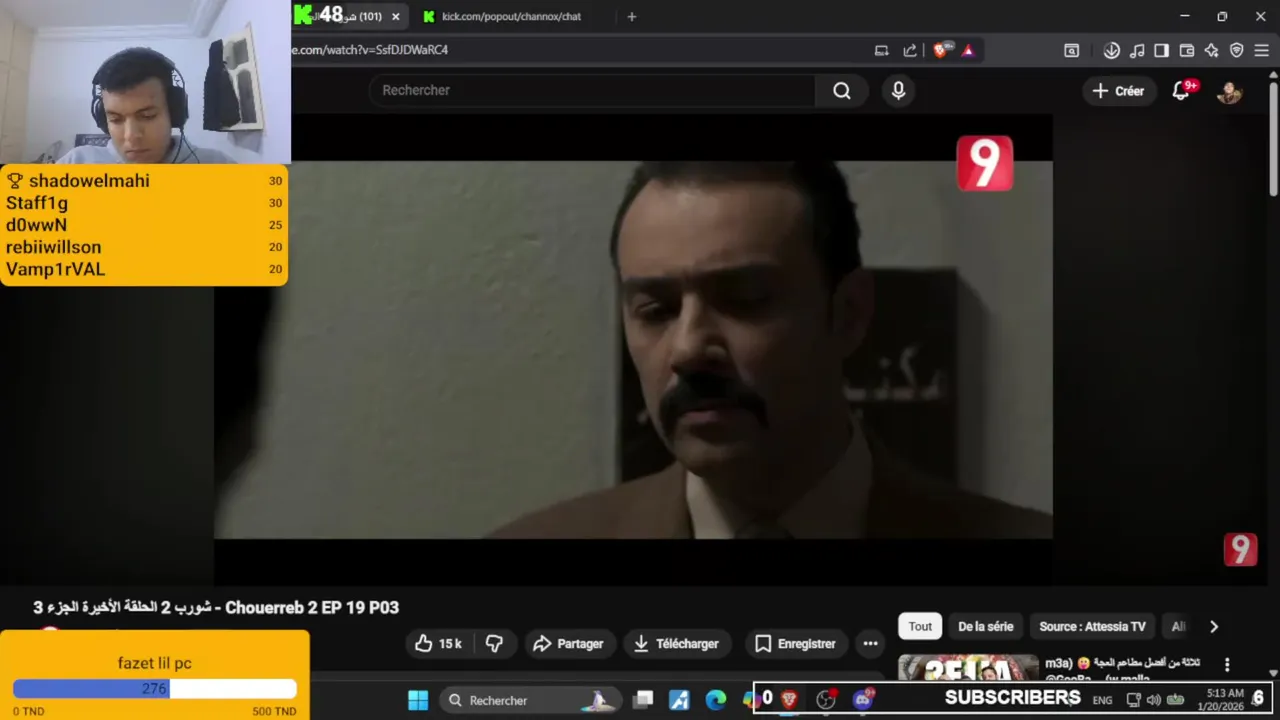Open the Windows Start menu
This screenshot has height=720, width=1280.
click(418, 700)
